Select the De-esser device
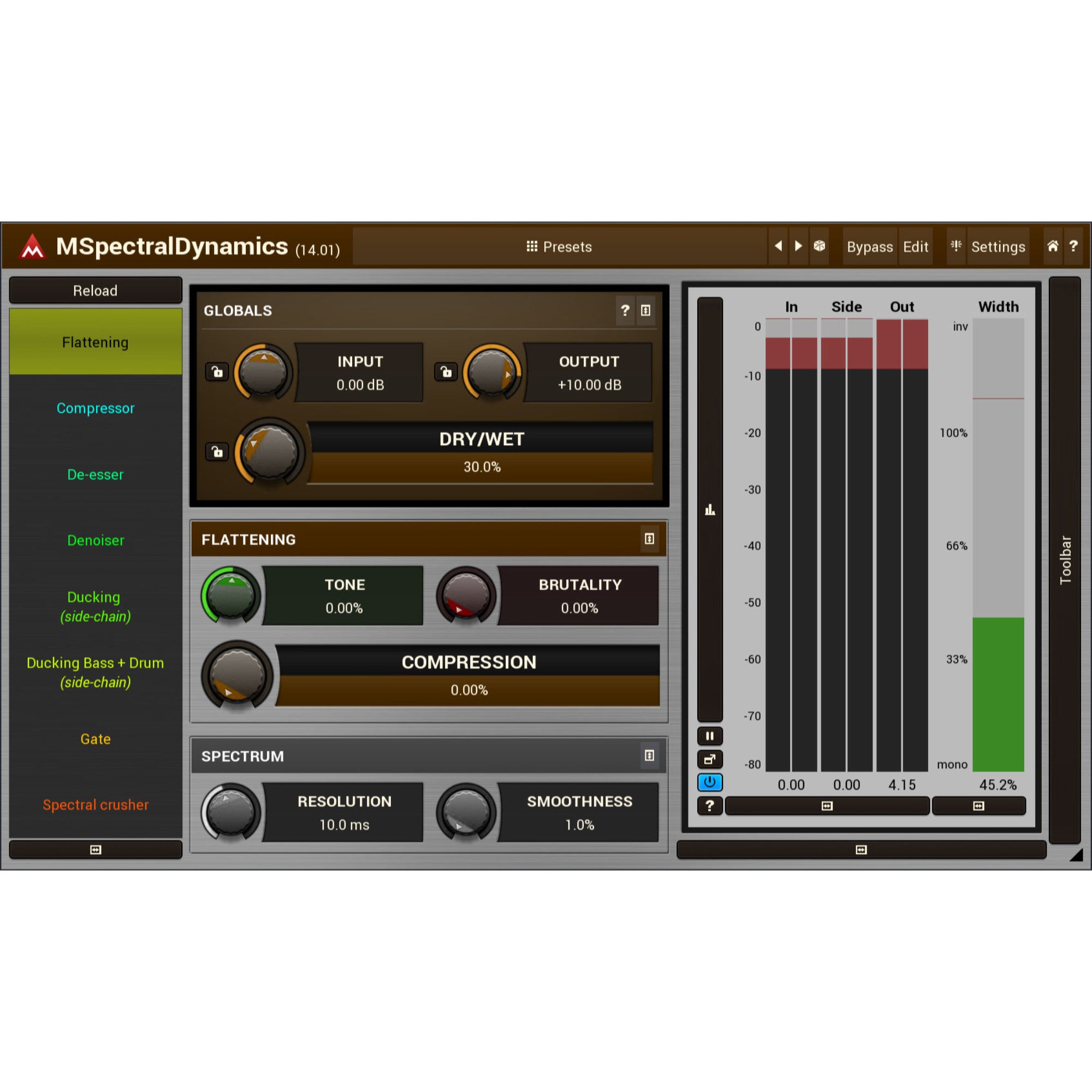This screenshot has width=1092, height=1092. click(x=96, y=474)
